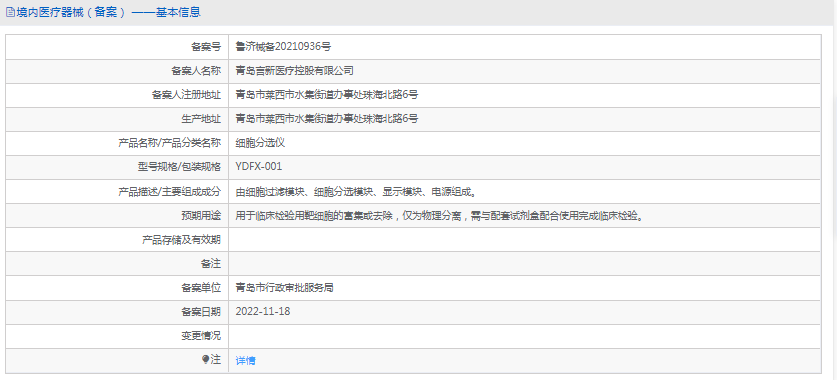Click the 备案号 row label
The height and width of the screenshot is (380, 837).
click(206, 46)
